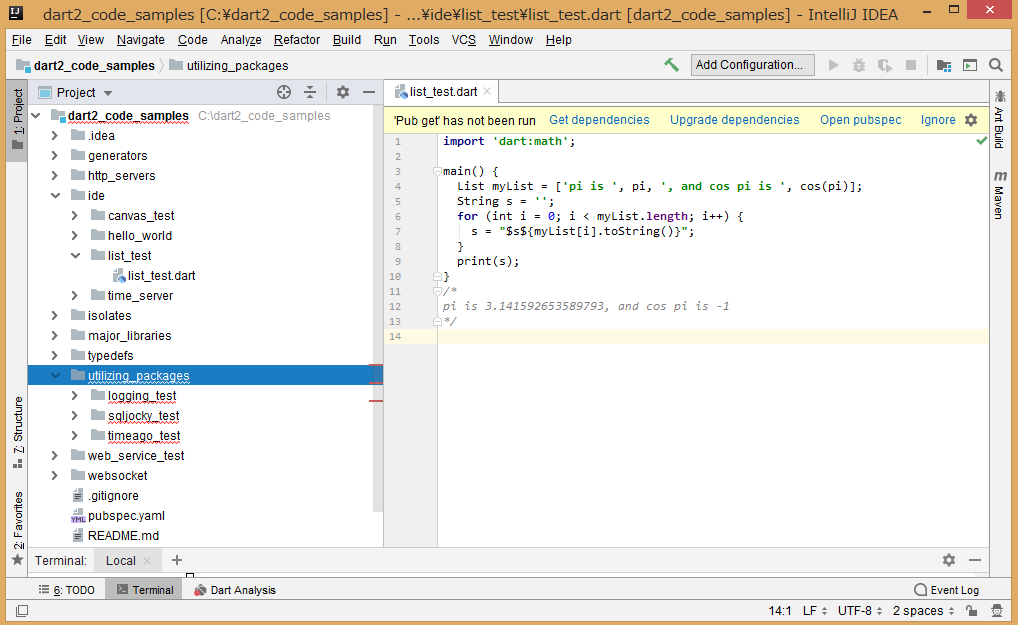Close the Local terminal tab
This screenshot has width=1018, height=625.
pyautogui.click(x=147, y=561)
